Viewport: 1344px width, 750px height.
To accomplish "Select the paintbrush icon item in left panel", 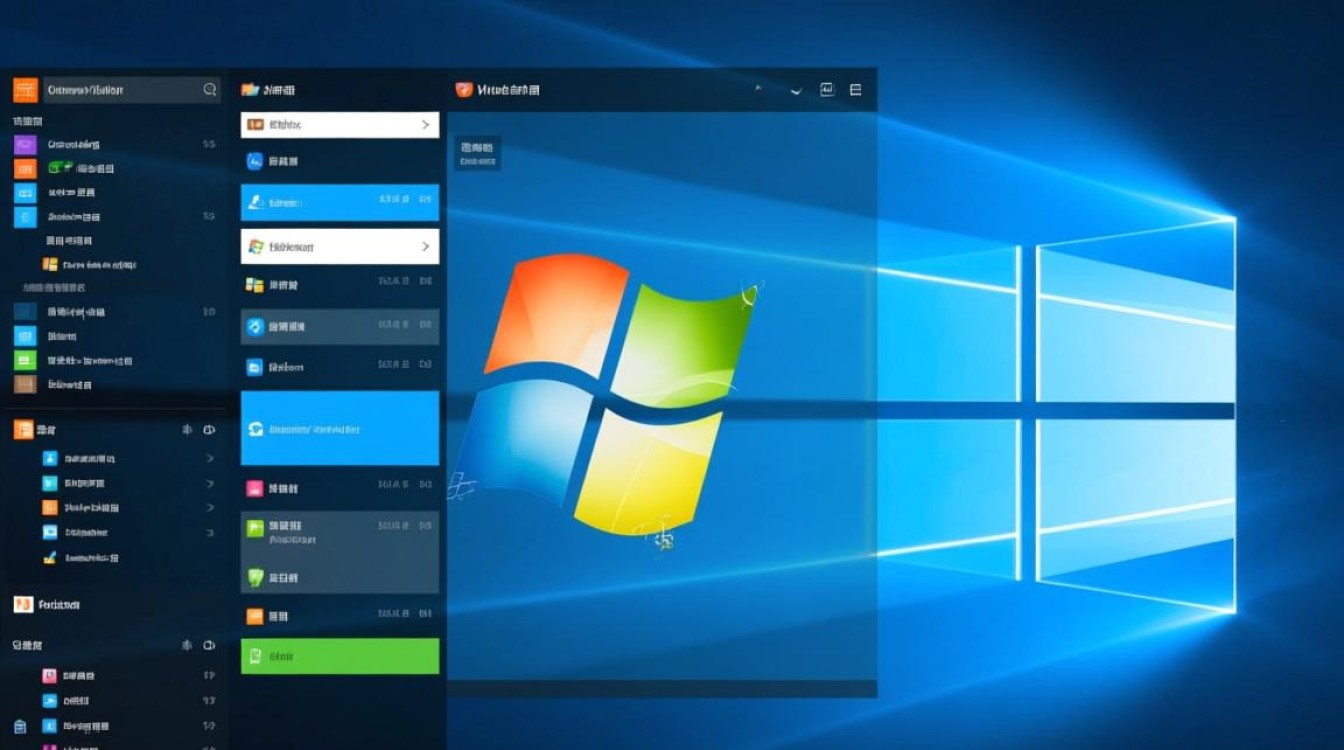I will coord(50,558).
